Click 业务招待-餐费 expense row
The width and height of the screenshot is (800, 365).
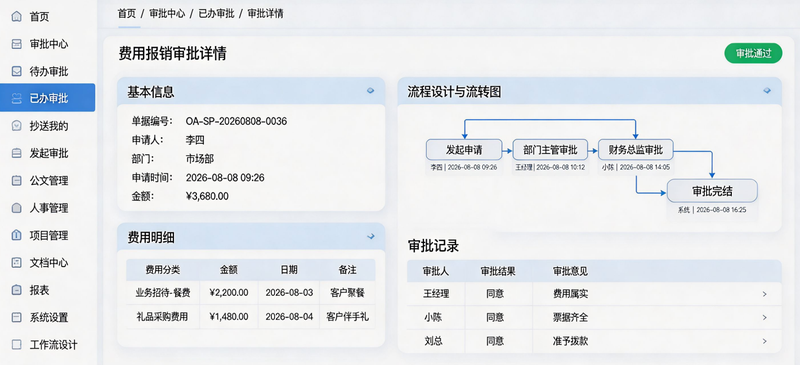(x=251, y=293)
